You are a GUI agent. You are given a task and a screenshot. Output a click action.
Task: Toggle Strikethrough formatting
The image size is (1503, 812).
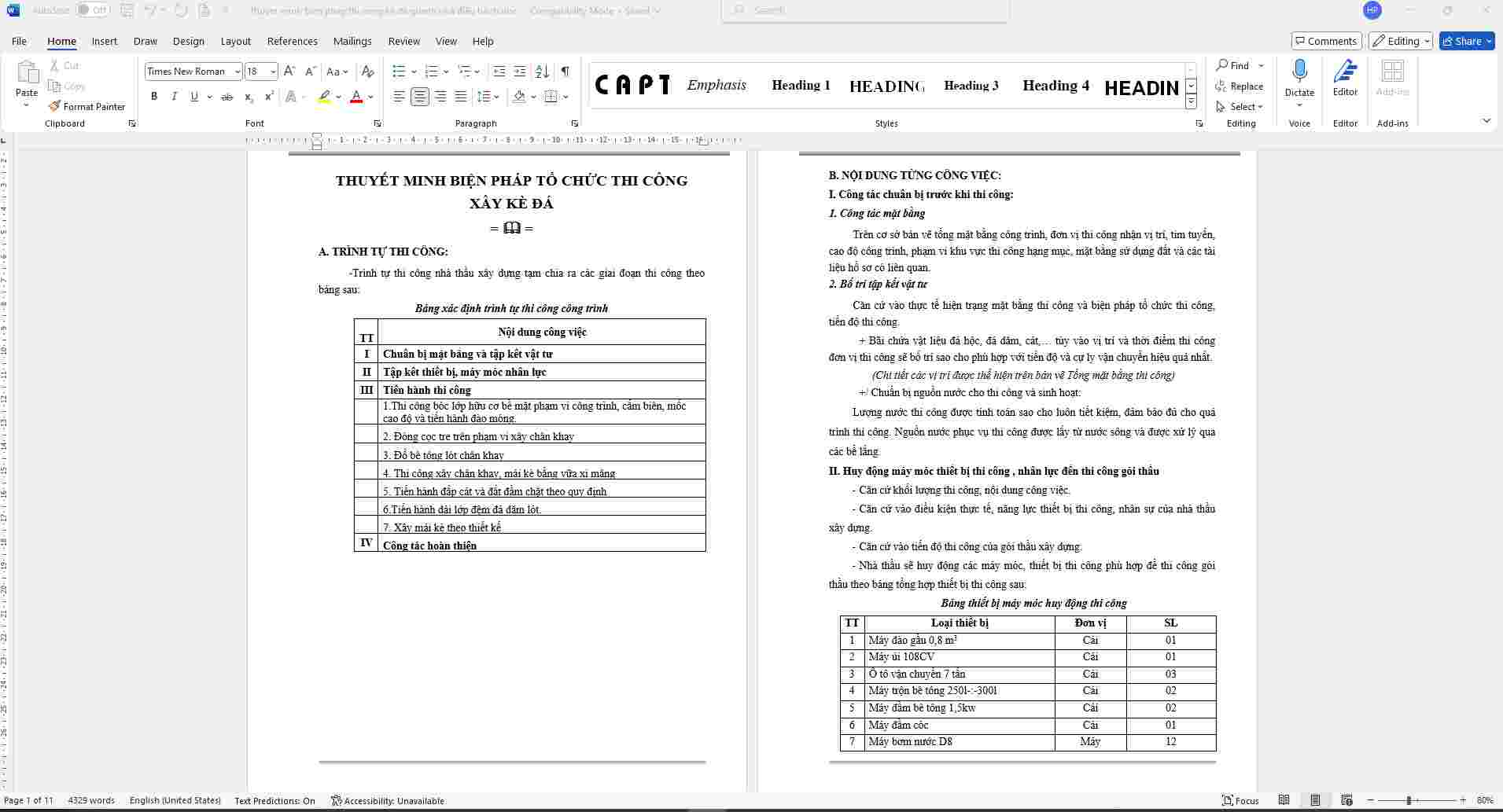227,97
